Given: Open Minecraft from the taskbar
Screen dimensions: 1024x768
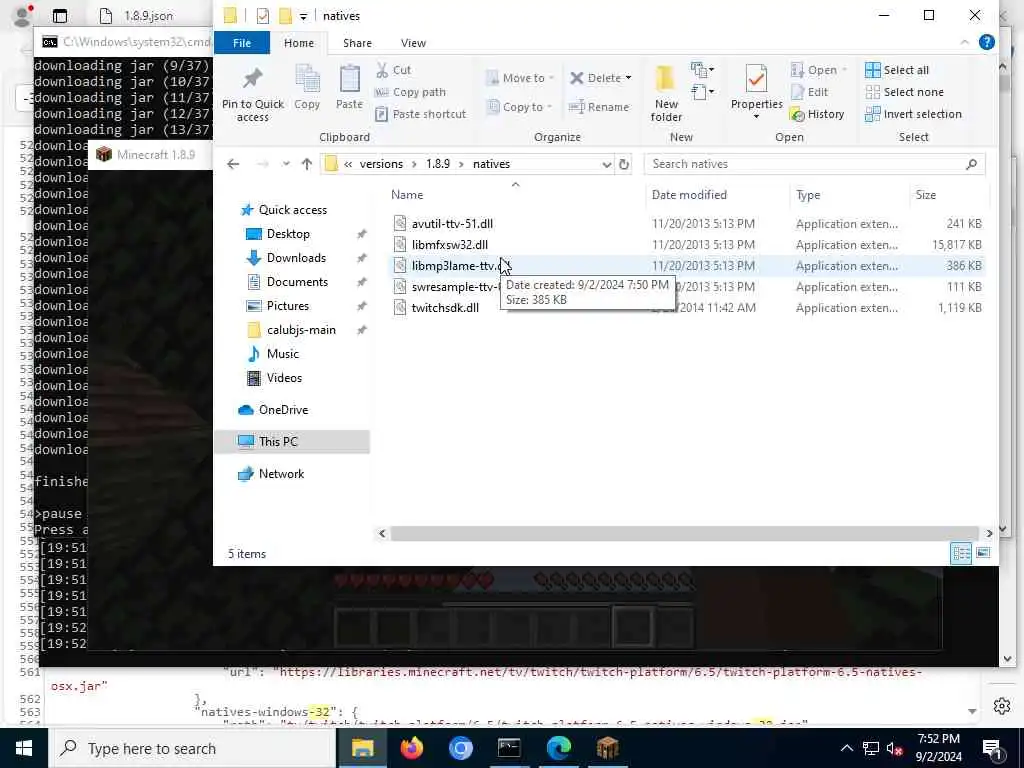Looking at the screenshot, I should [x=607, y=748].
